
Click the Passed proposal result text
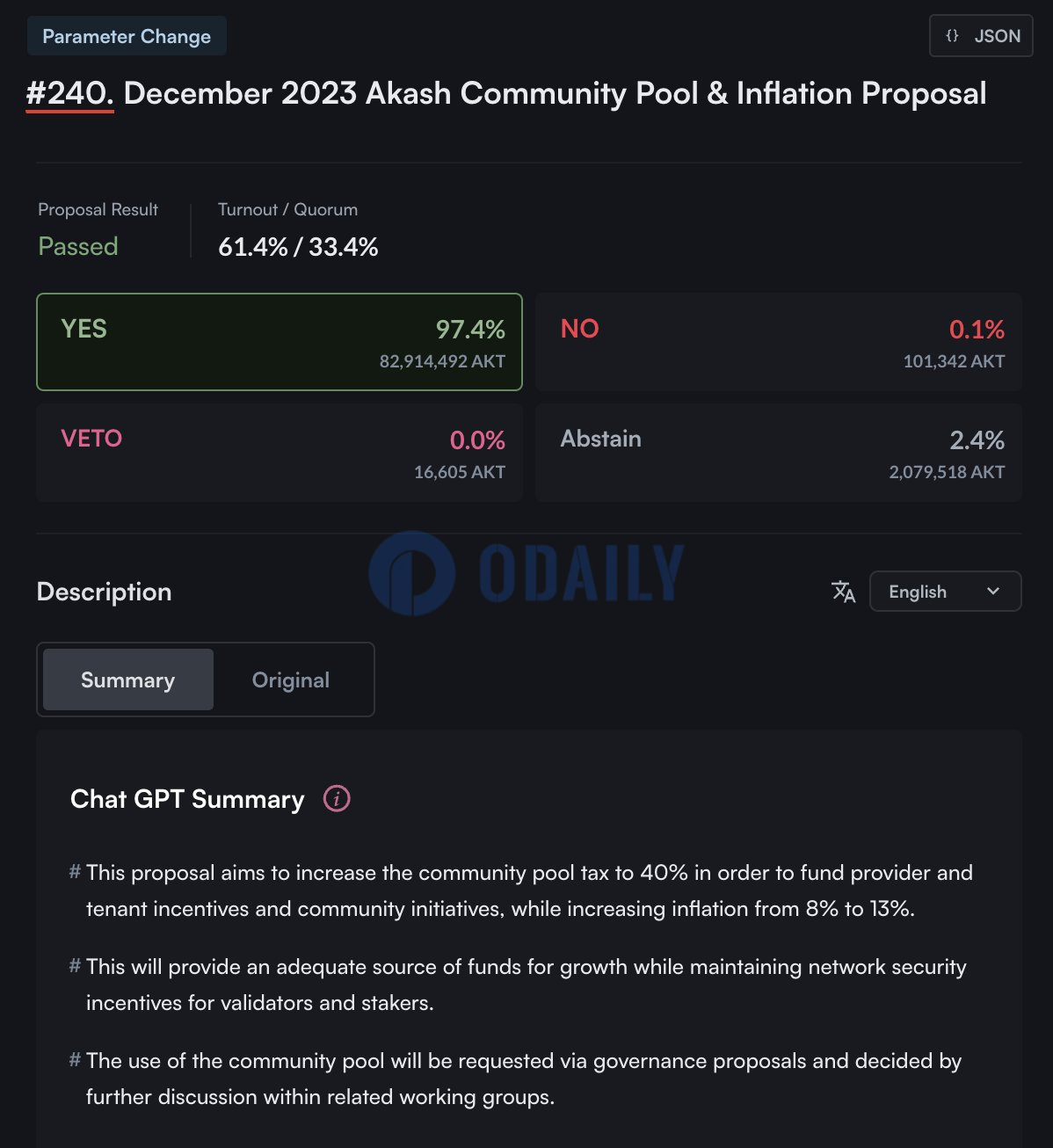(78, 246)
